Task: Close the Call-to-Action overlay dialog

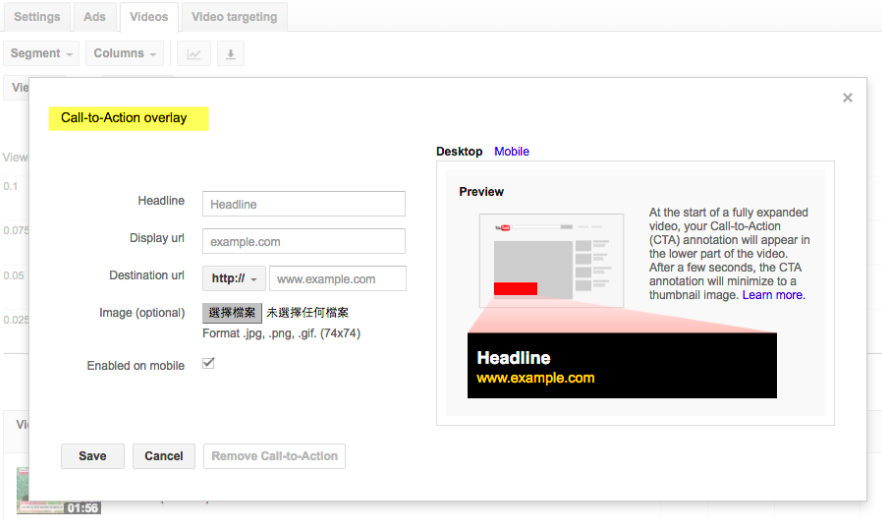Action: point(847,98)
